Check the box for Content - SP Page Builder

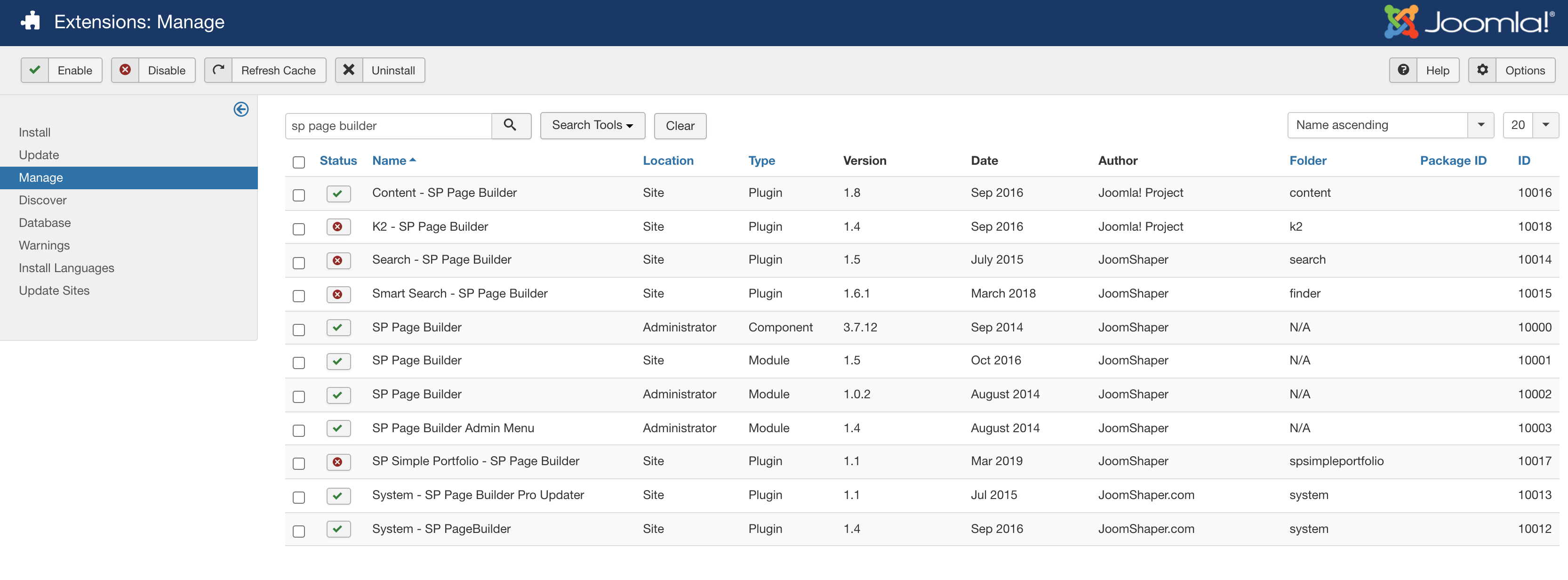click(x=298, y=195)
